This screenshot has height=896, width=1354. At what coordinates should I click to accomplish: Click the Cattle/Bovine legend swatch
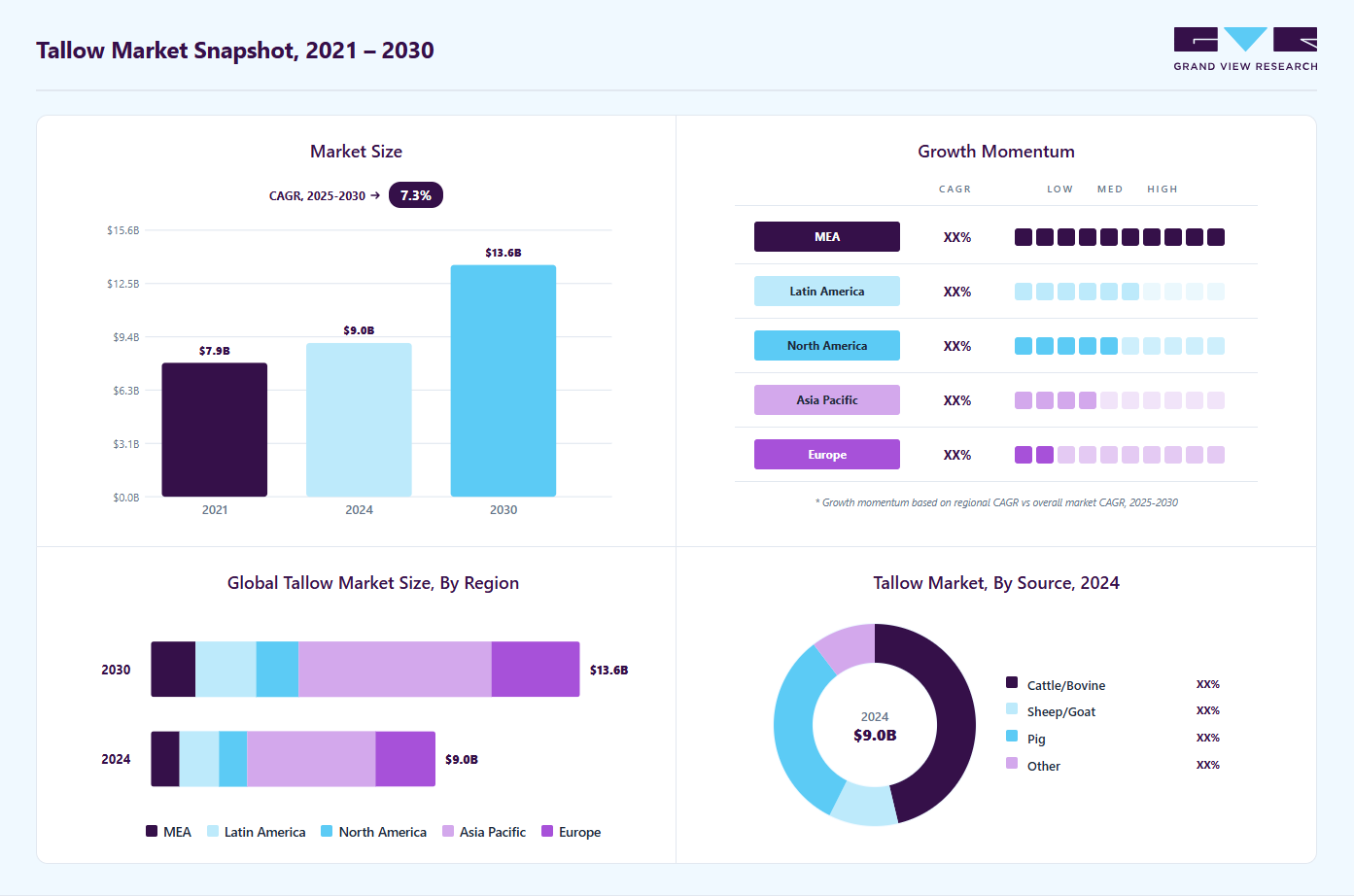tap(1012, 682)
